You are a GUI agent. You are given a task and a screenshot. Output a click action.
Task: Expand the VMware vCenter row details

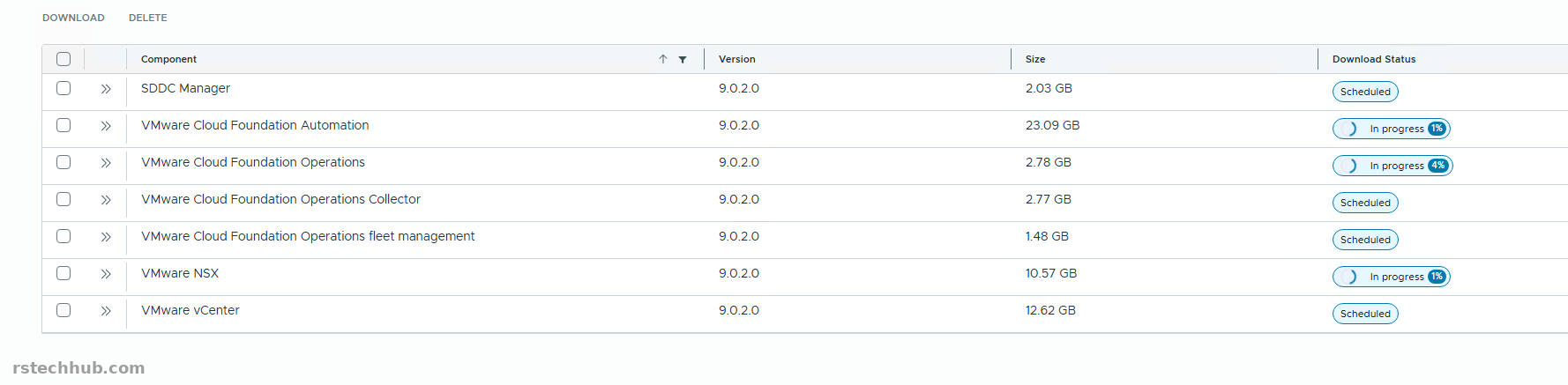tap(106, 311)
